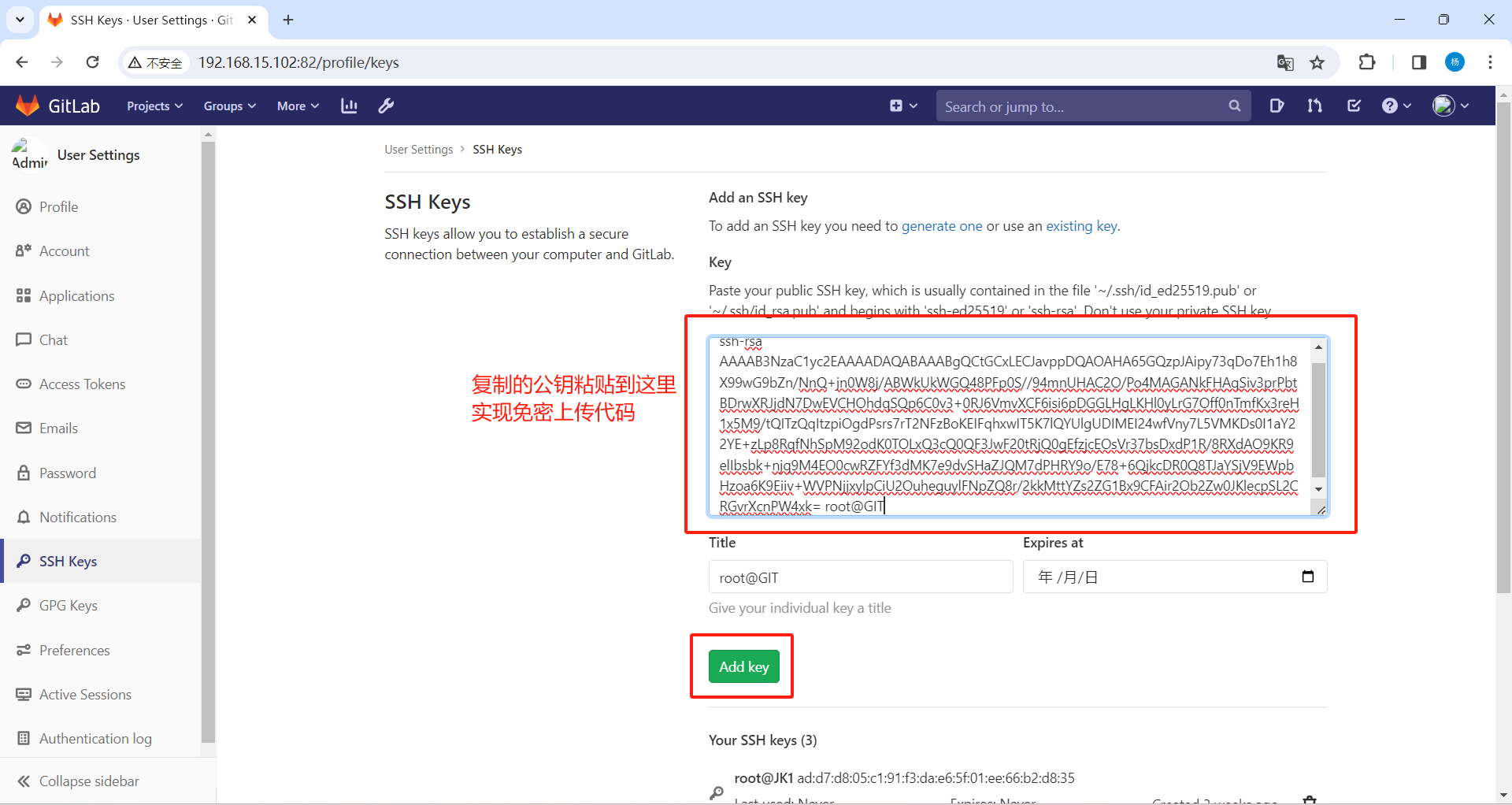Image resolution: width=1512 pixels, height=805 pixels.
Task: Click the Google Translate icon in address bar
Action: tap(1286, 62)
